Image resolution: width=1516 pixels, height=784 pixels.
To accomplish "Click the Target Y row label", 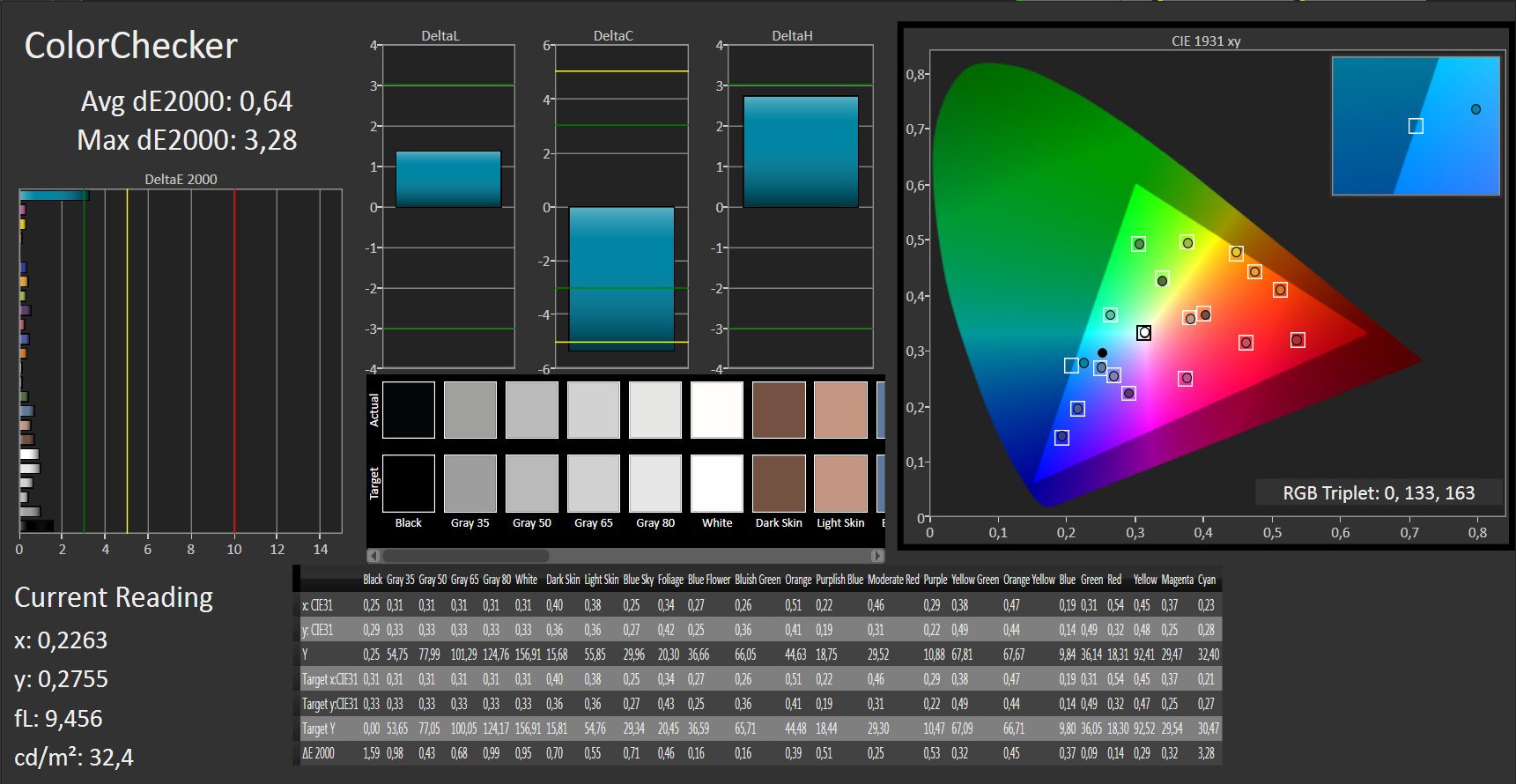I will (319, 729).
